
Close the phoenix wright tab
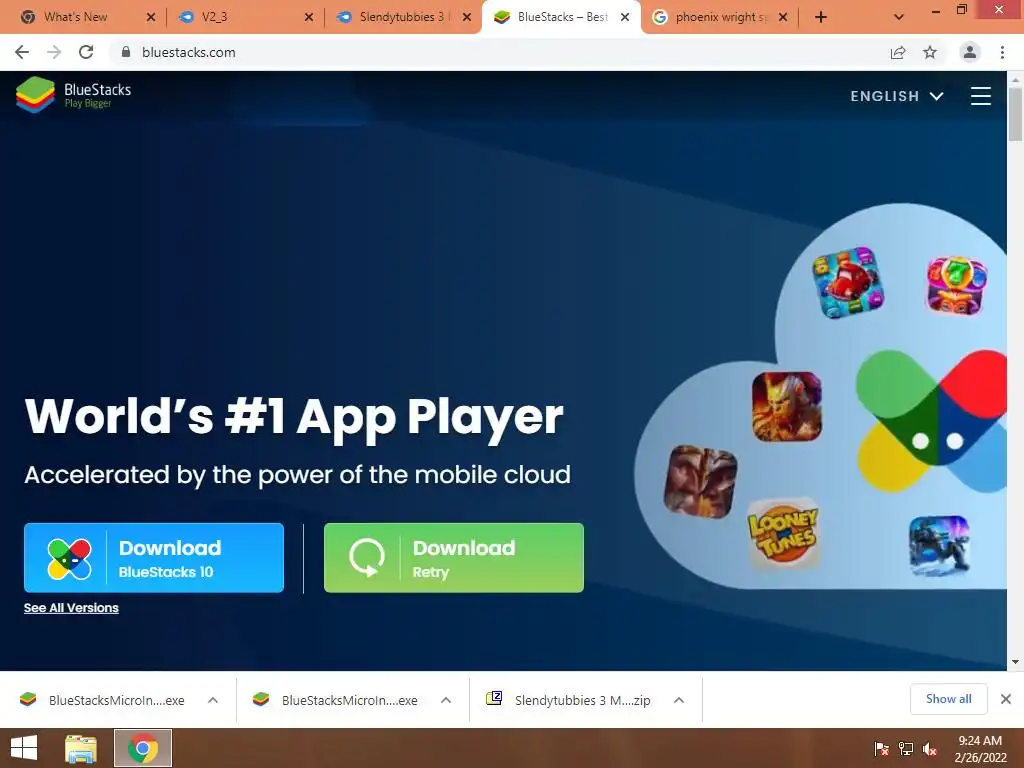coord(783,17)
